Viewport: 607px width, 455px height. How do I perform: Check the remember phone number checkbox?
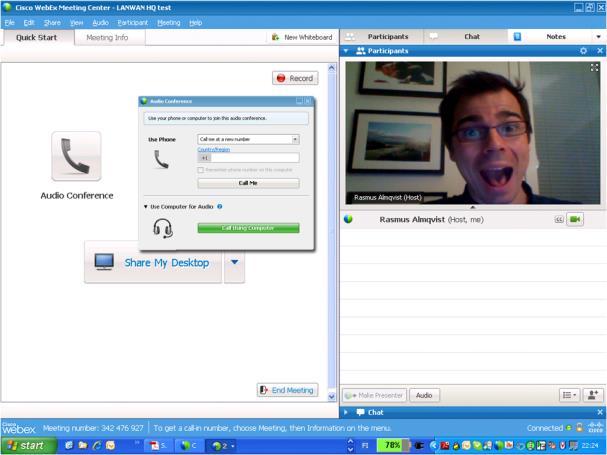(x=201, y=170)
